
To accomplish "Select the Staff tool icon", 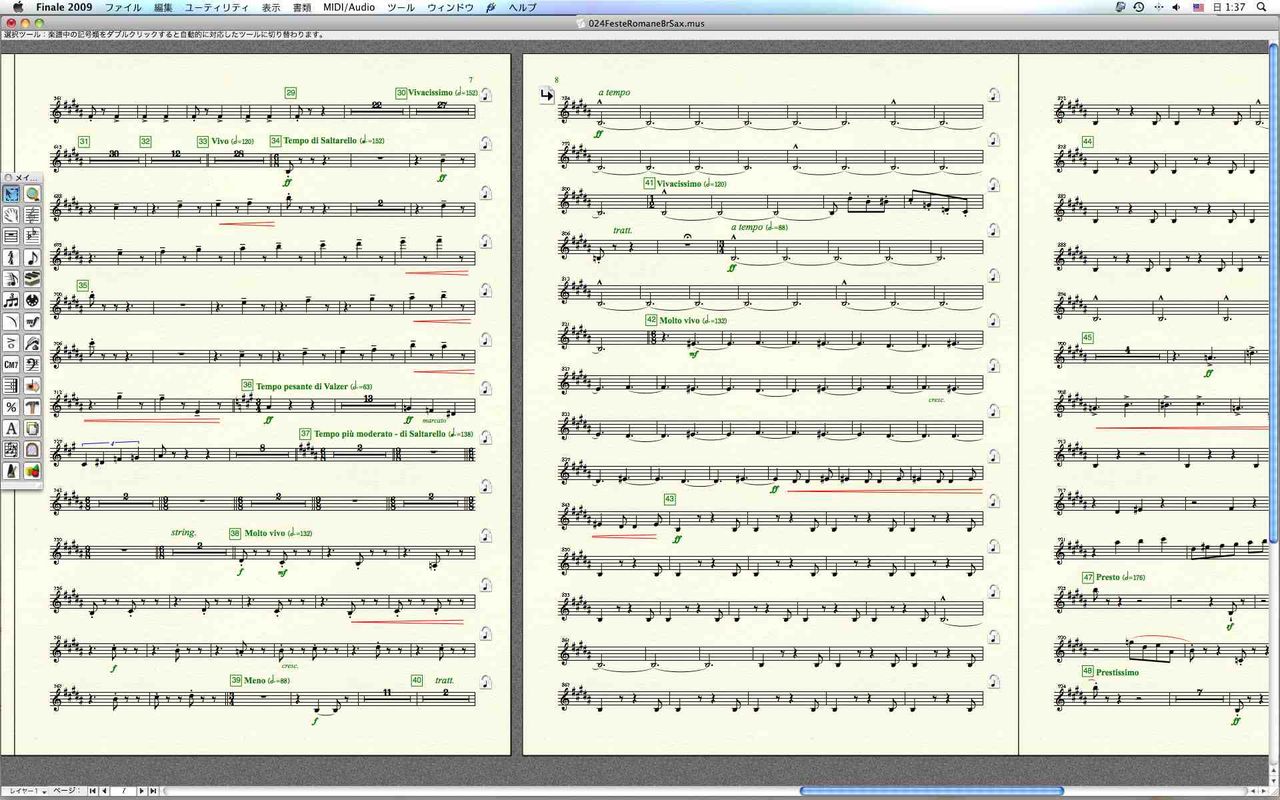I will 33,215.
